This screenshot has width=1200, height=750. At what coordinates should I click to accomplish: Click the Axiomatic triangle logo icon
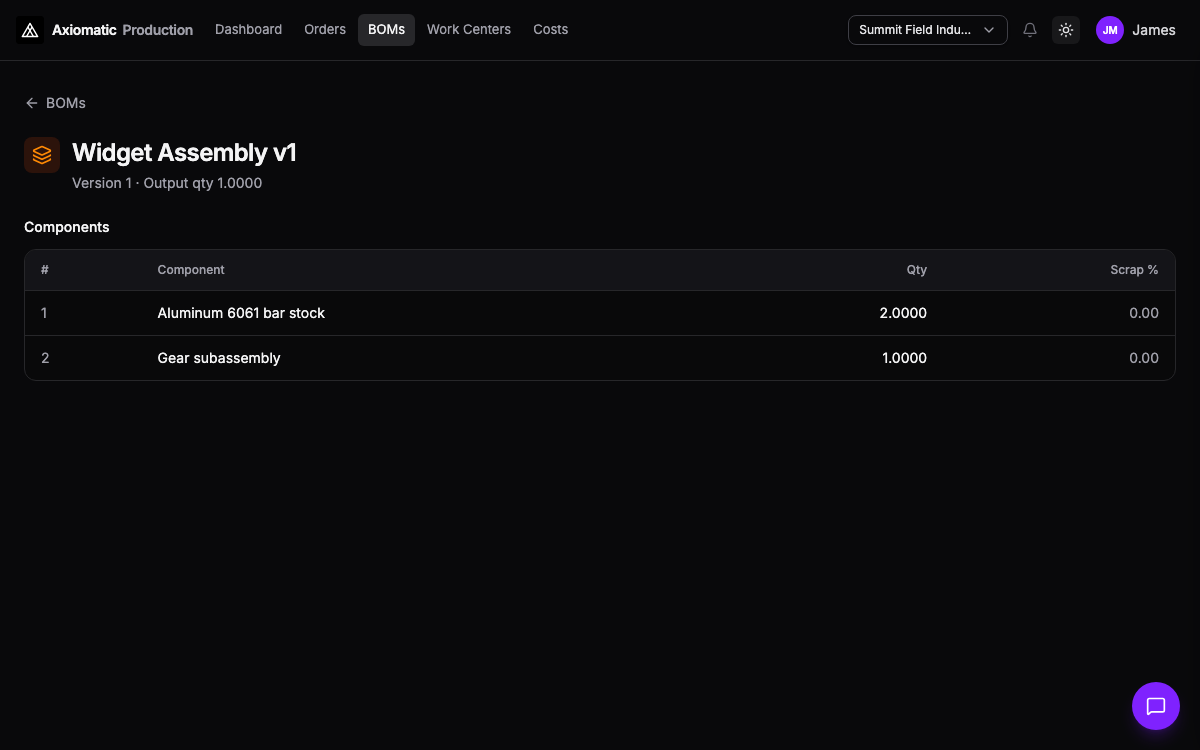(x=30, y=30)
